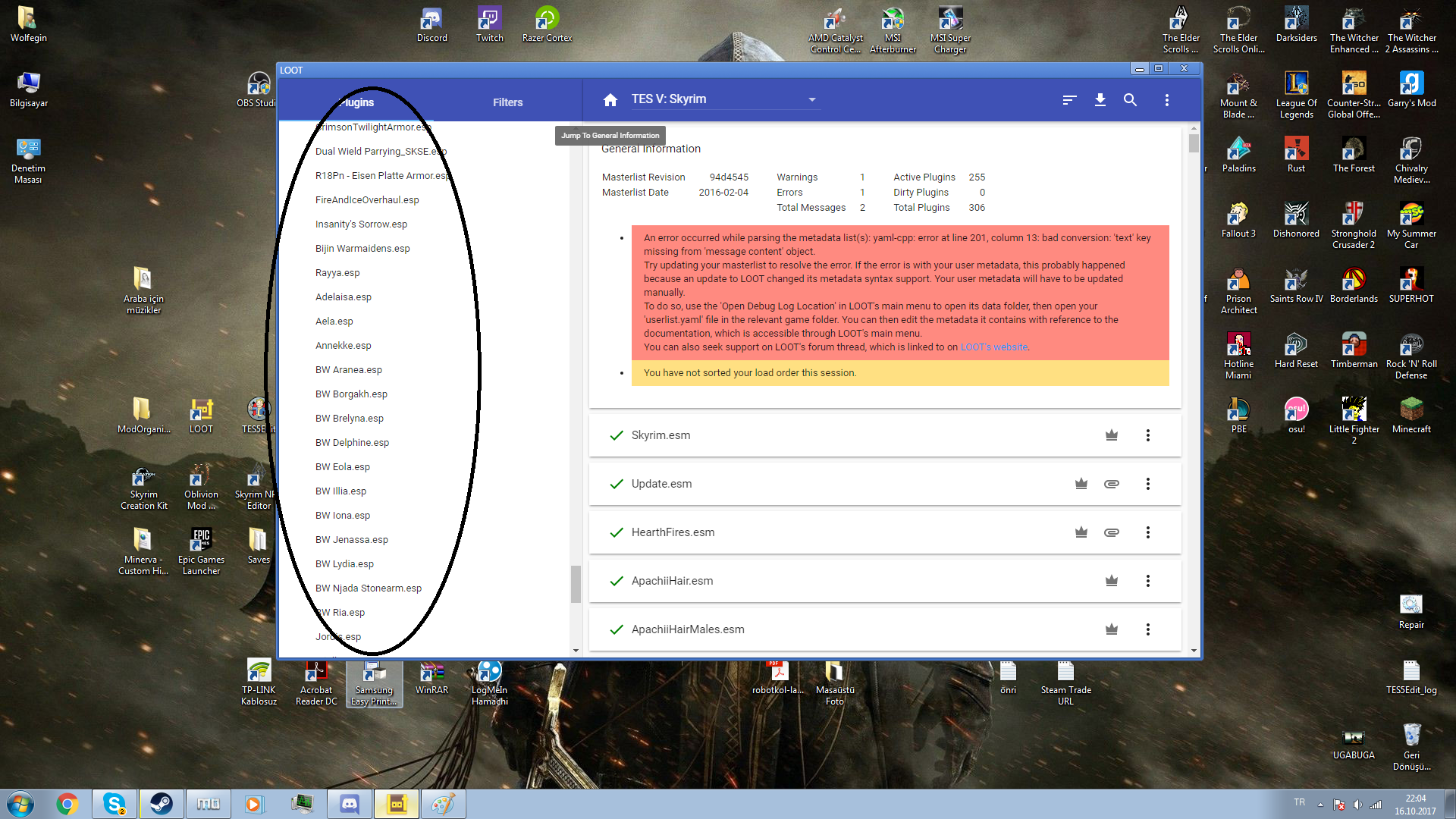1456x819 pixels.
Task: Click the Sort Plugins icon in LOOT
Action: pyautogui.click(x=1069, y=100)
